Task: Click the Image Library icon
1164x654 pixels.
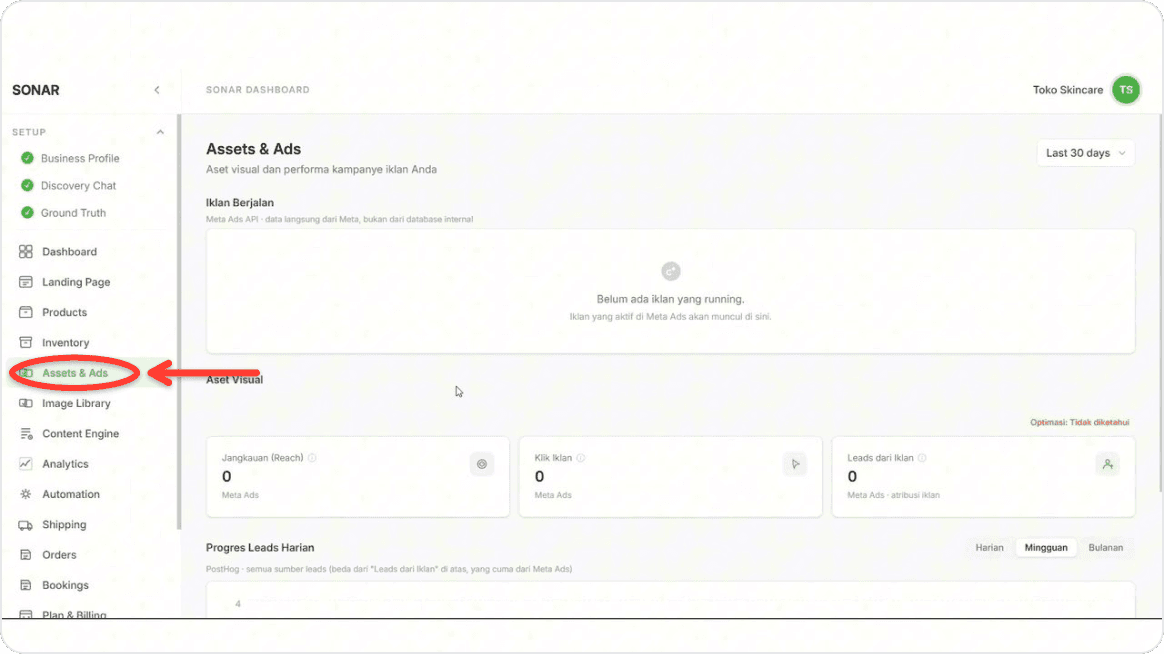Action: (x=26, y=403)
